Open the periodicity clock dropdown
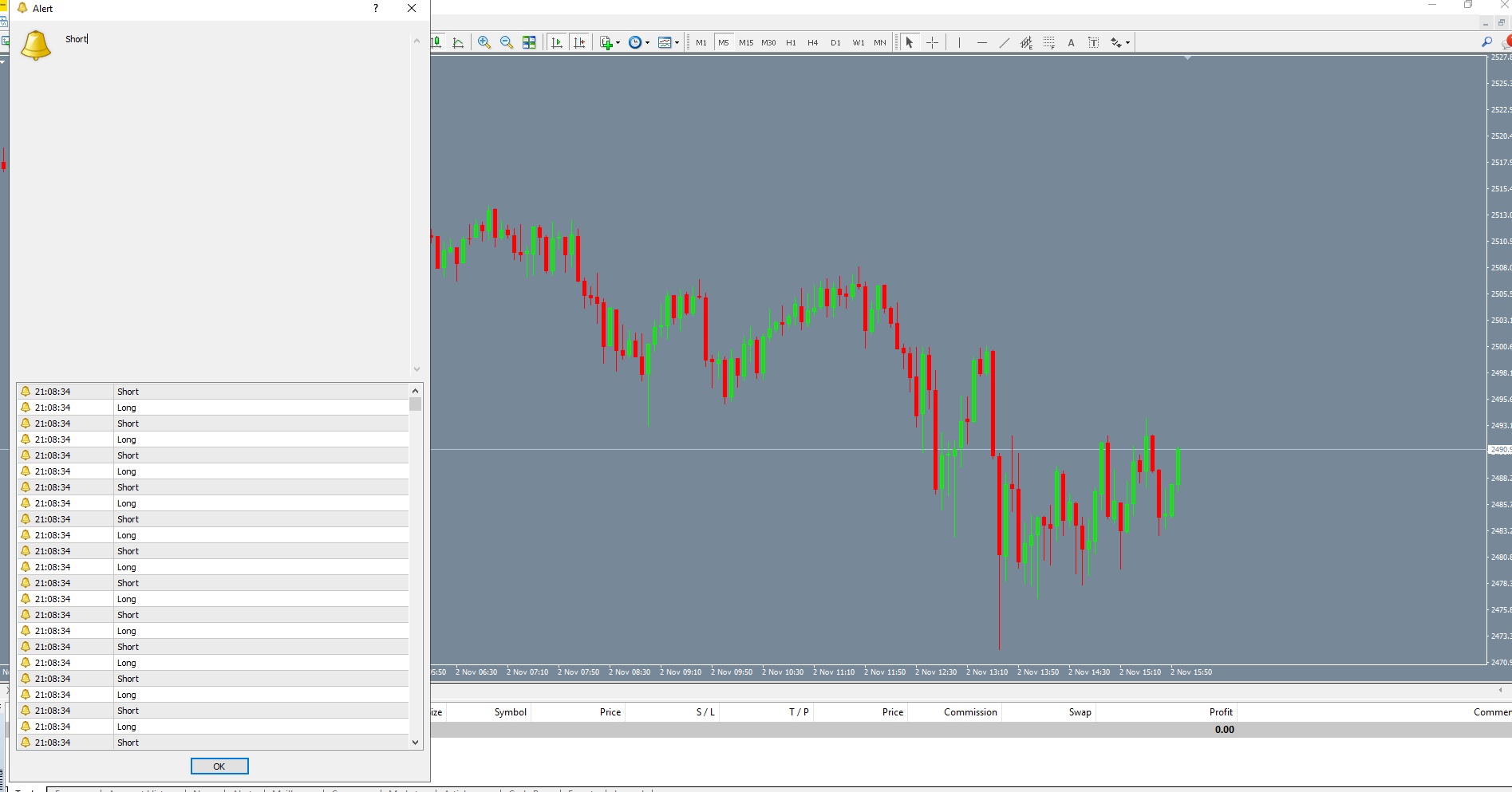This screenshot has width=1512, height=792. (639, 42)
